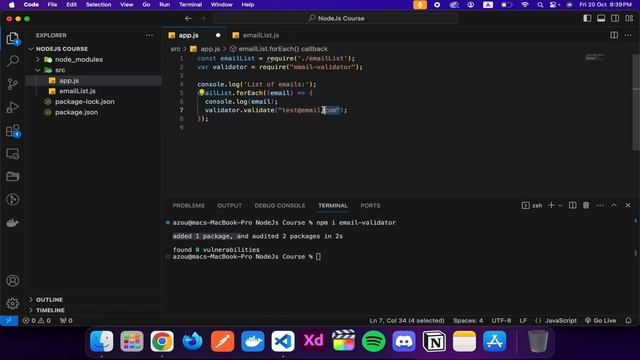Open Adobe XD from the Dock
The height and width of the screenshot is (360, 640).
(x=313, y=341)
